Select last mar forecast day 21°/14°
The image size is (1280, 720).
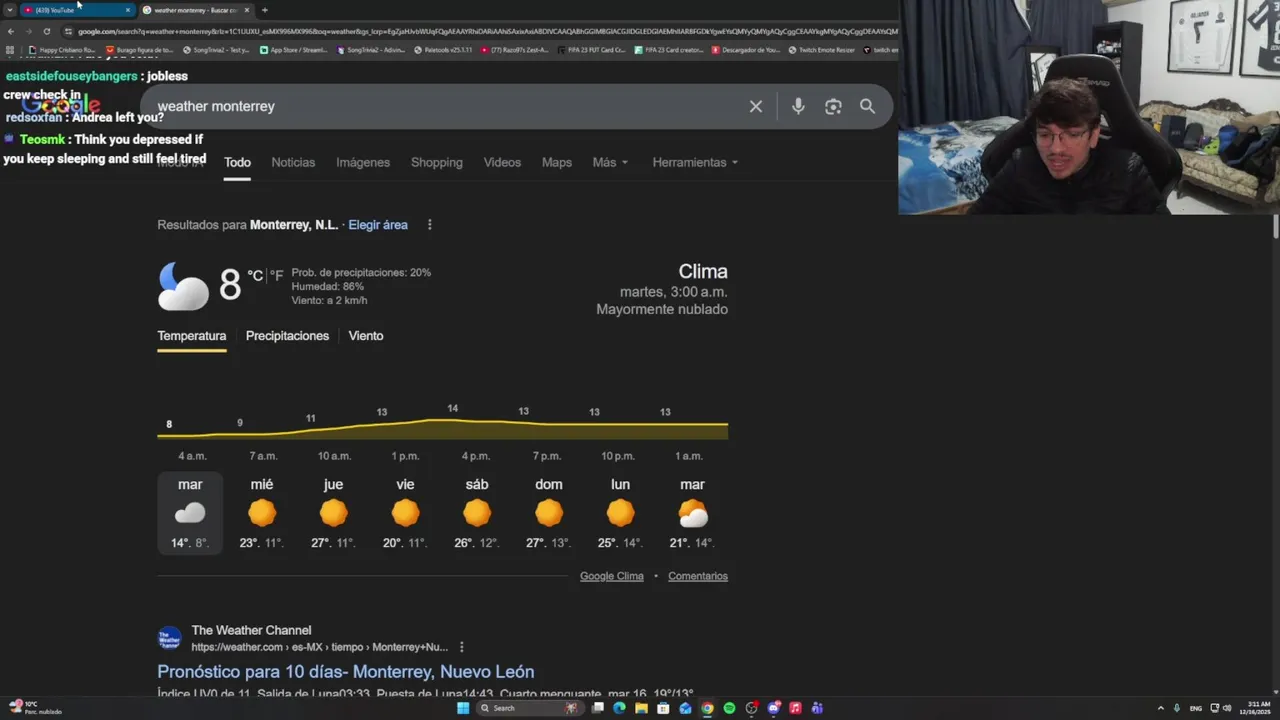click(692, 513)
